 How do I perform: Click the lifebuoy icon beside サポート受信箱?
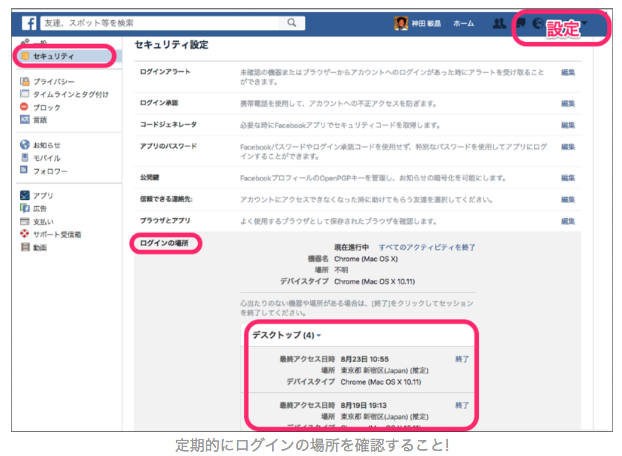point(25,234)
